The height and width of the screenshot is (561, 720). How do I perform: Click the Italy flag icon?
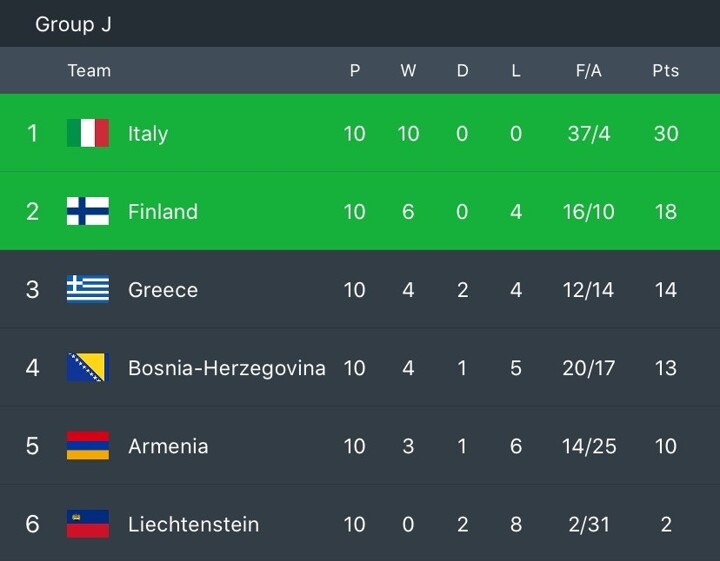(x=88, y=133)
